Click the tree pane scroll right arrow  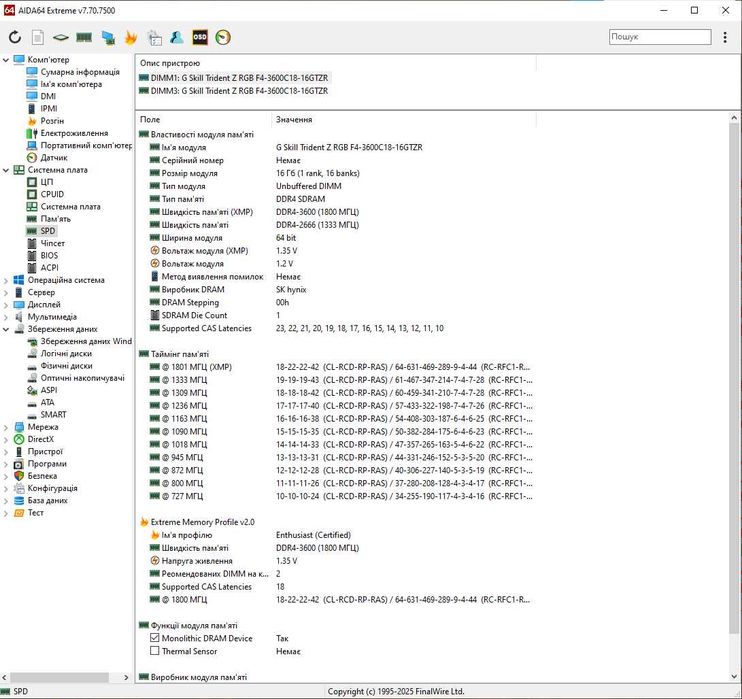(126, 677)
